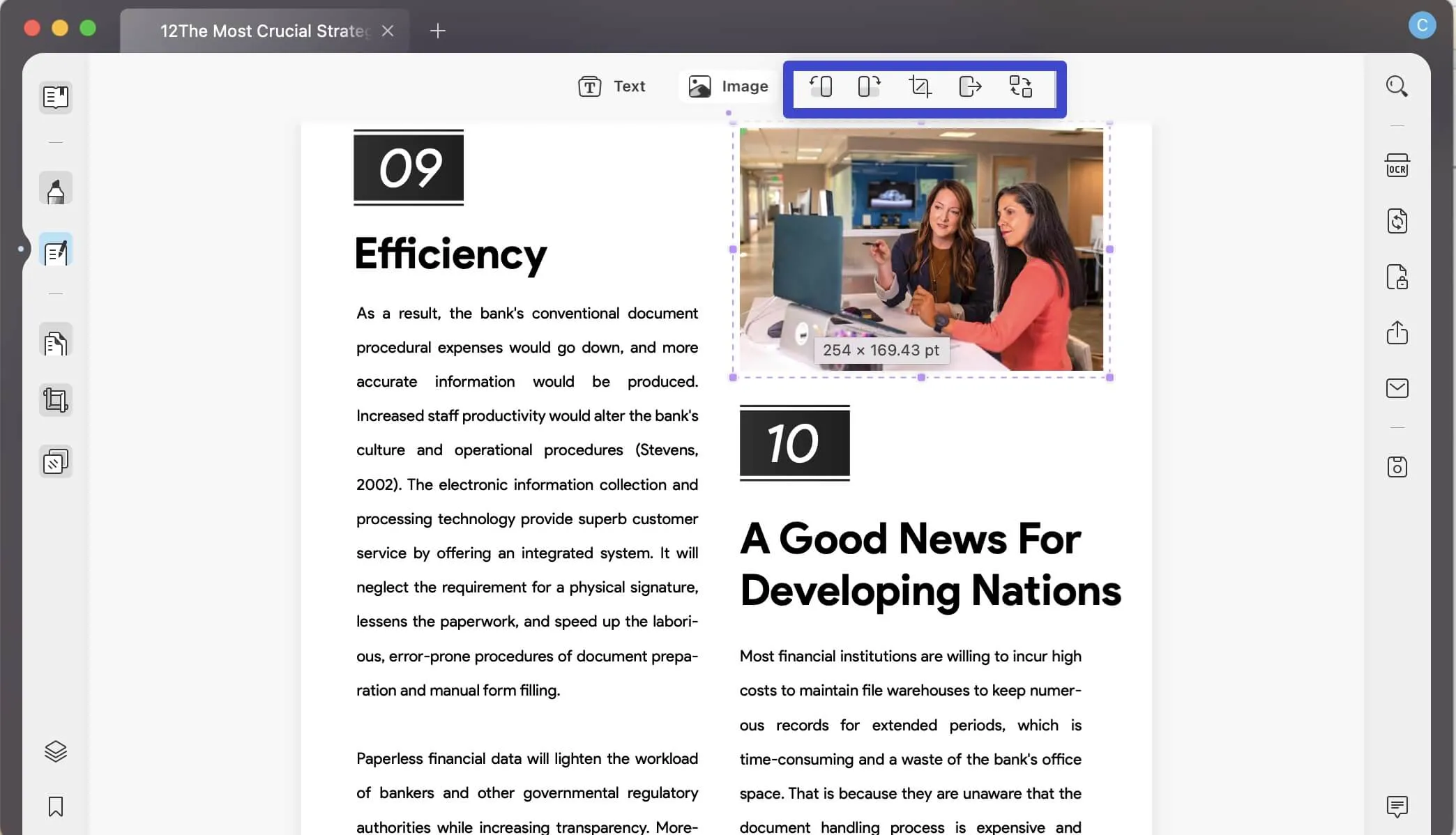Open the comments panel icon at bottom right
Screen dimensions: 1456x835
(x=1397, y=806)
